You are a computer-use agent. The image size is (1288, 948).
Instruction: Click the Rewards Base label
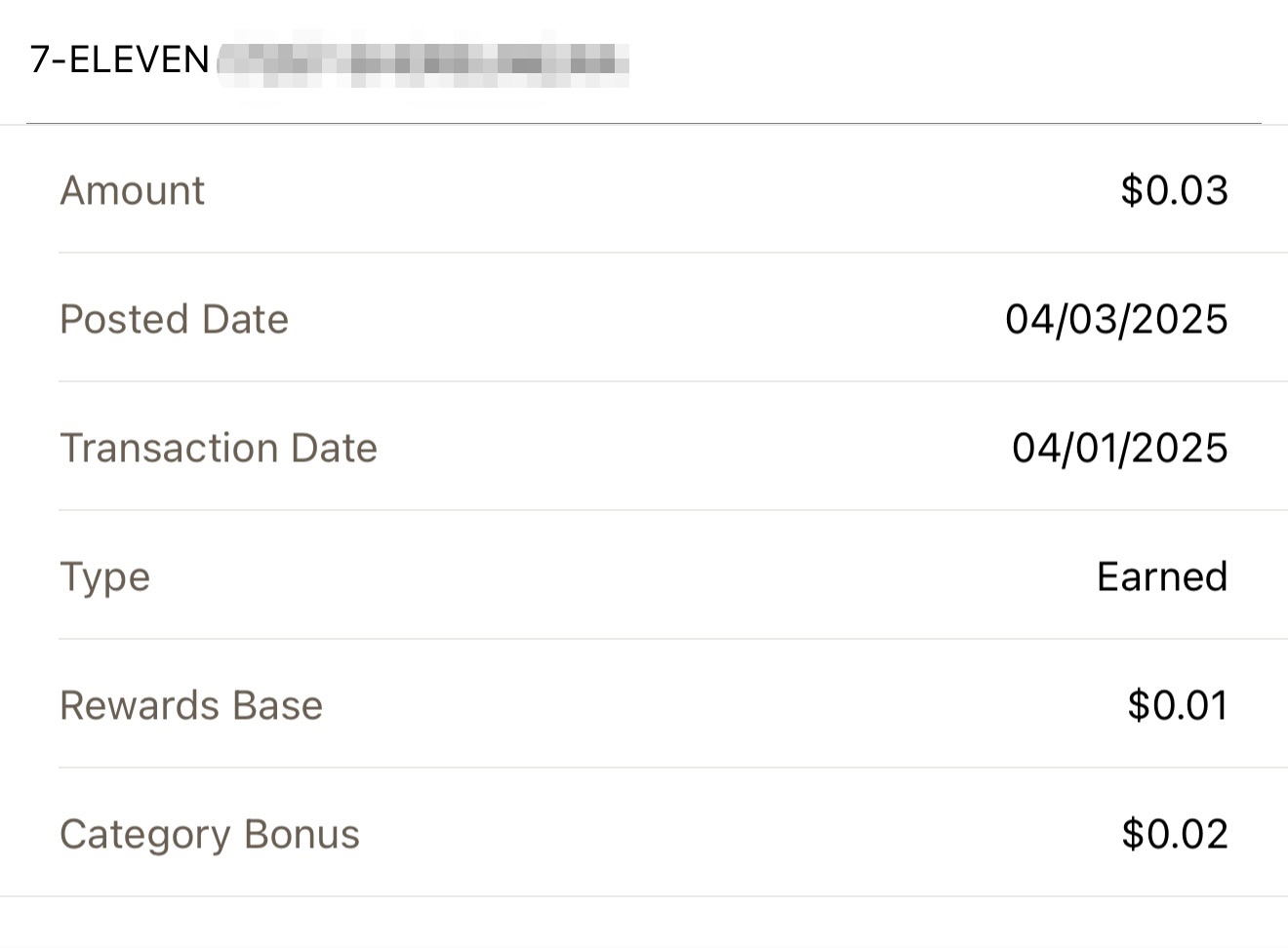pyautogui.click(x=191, y=705)
